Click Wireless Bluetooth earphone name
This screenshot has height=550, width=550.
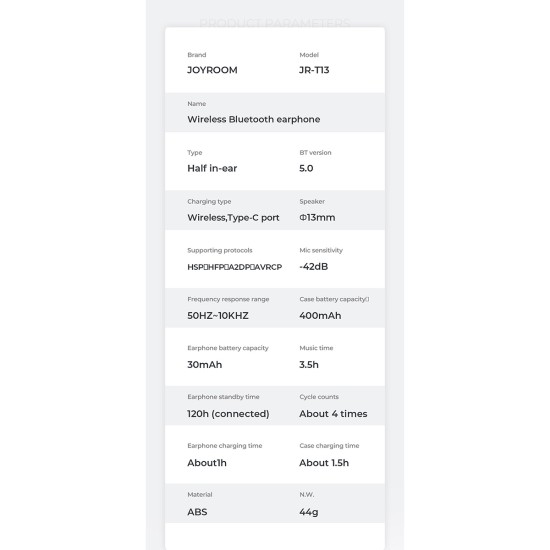[254, 119]
